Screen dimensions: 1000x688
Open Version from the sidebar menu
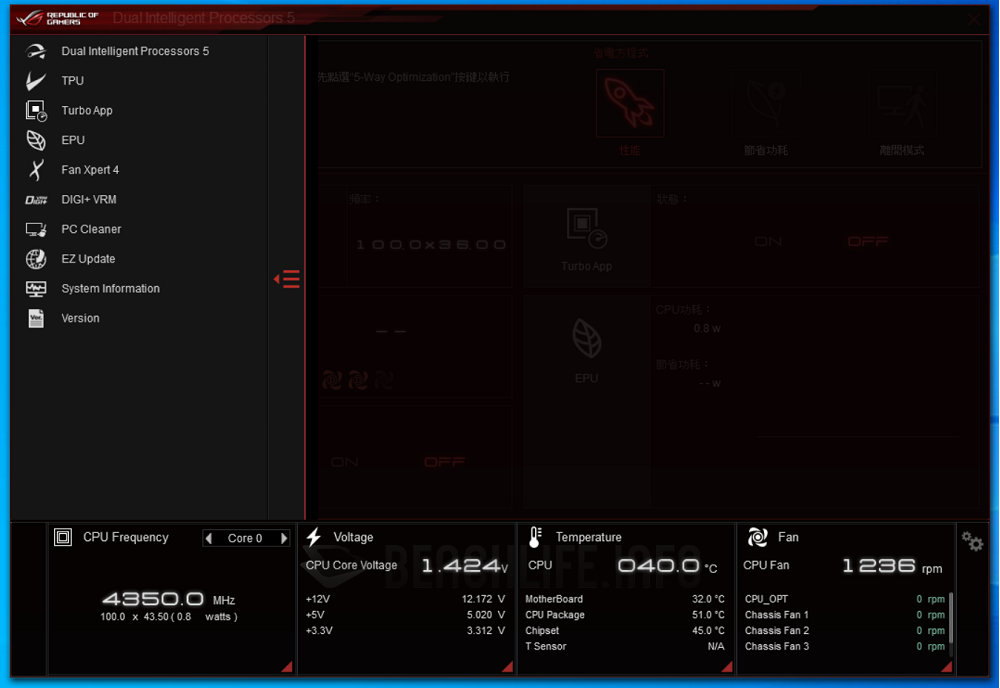(80, 318)
